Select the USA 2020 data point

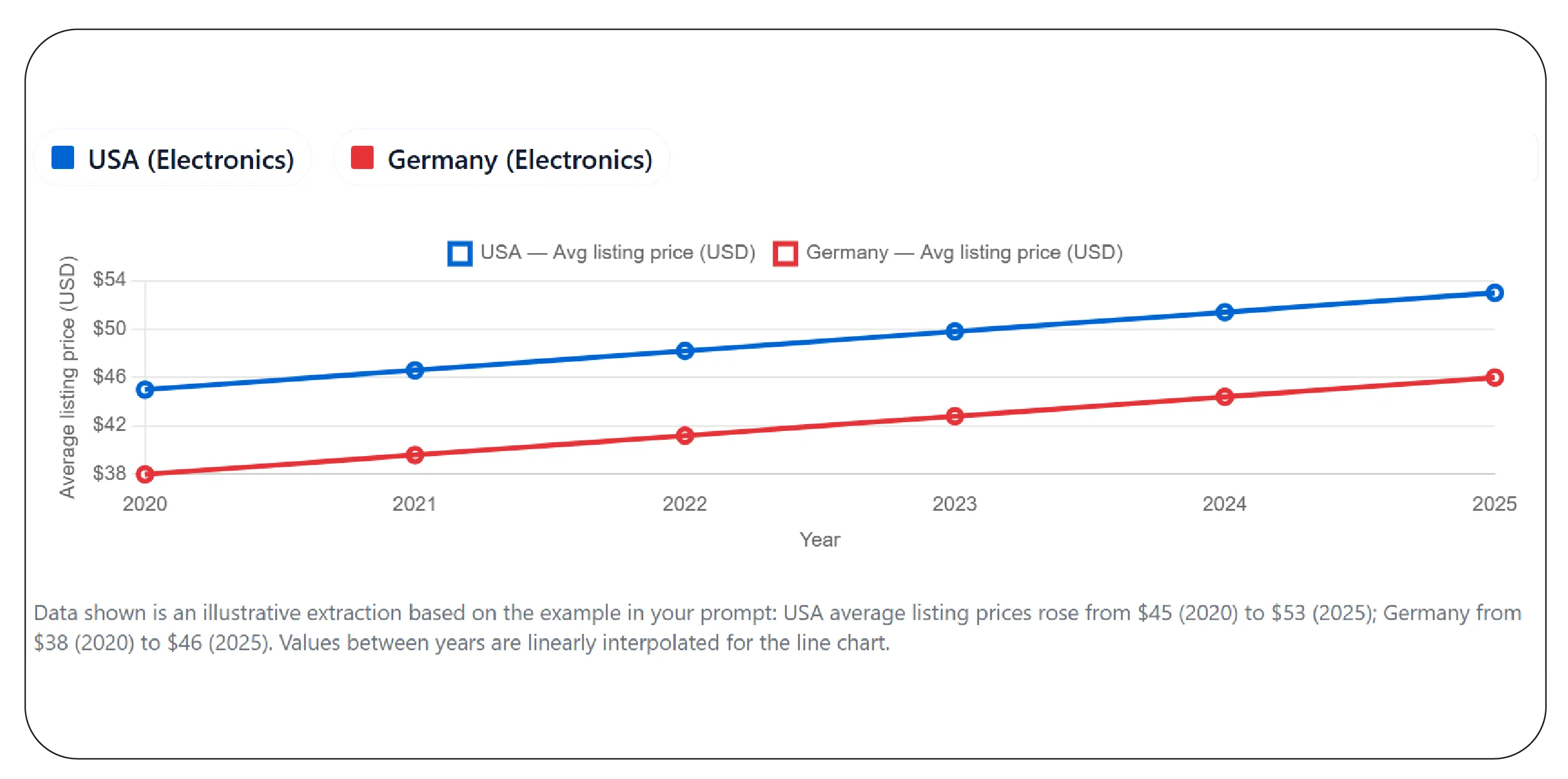(145, 390)
